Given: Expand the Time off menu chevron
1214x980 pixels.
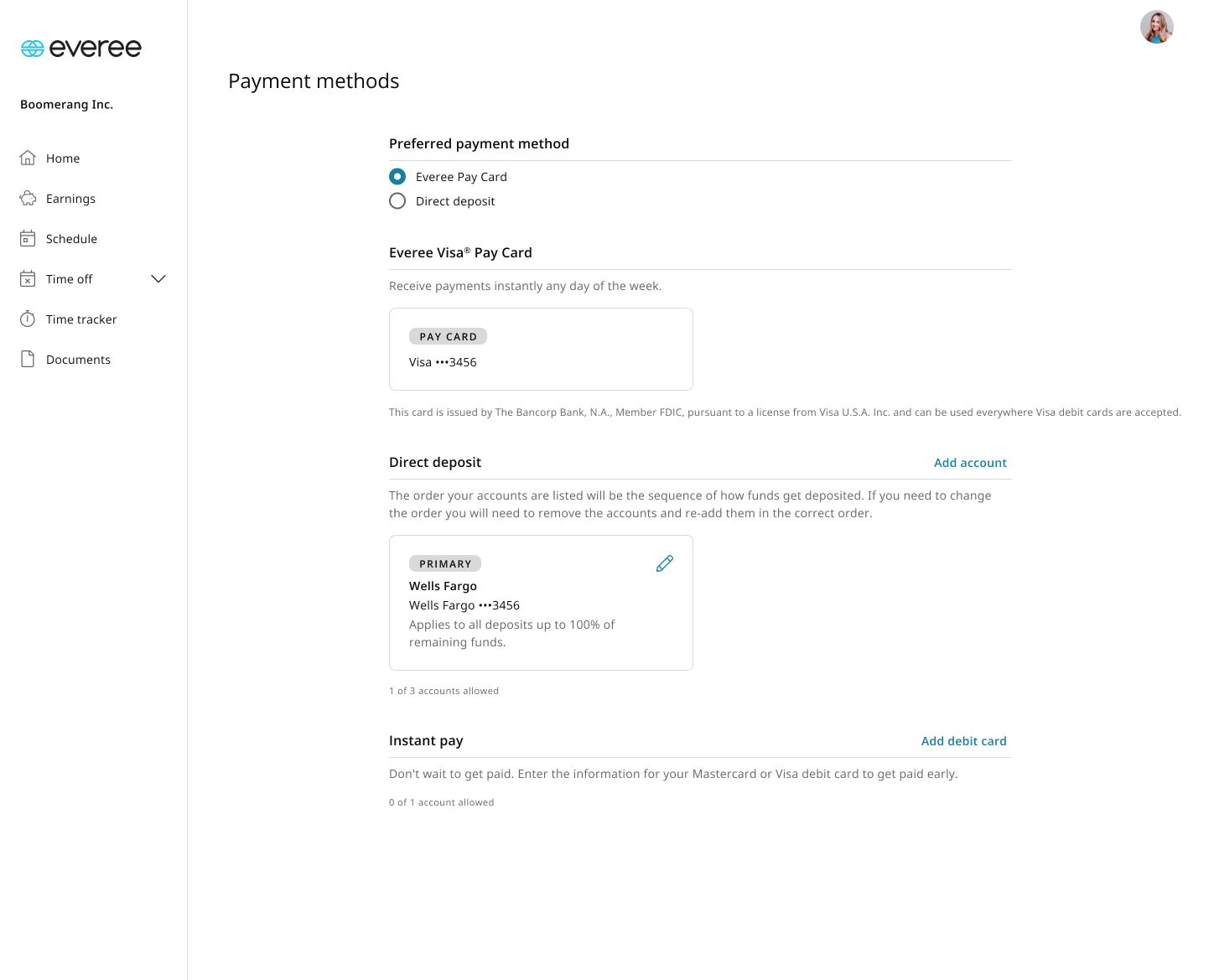Looking at the screenshot, I should (x=158, y=278).
